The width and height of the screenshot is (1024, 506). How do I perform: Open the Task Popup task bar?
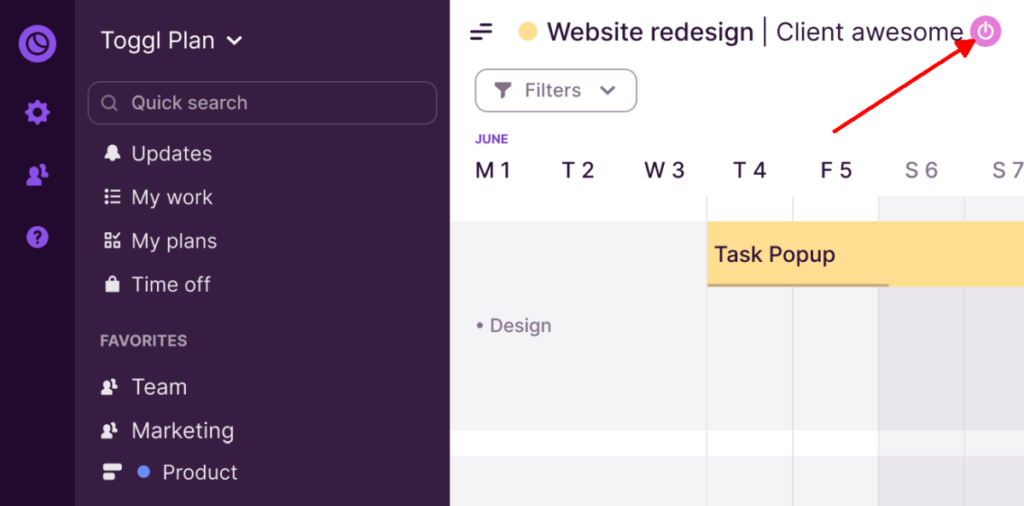(x=865, y=254)
